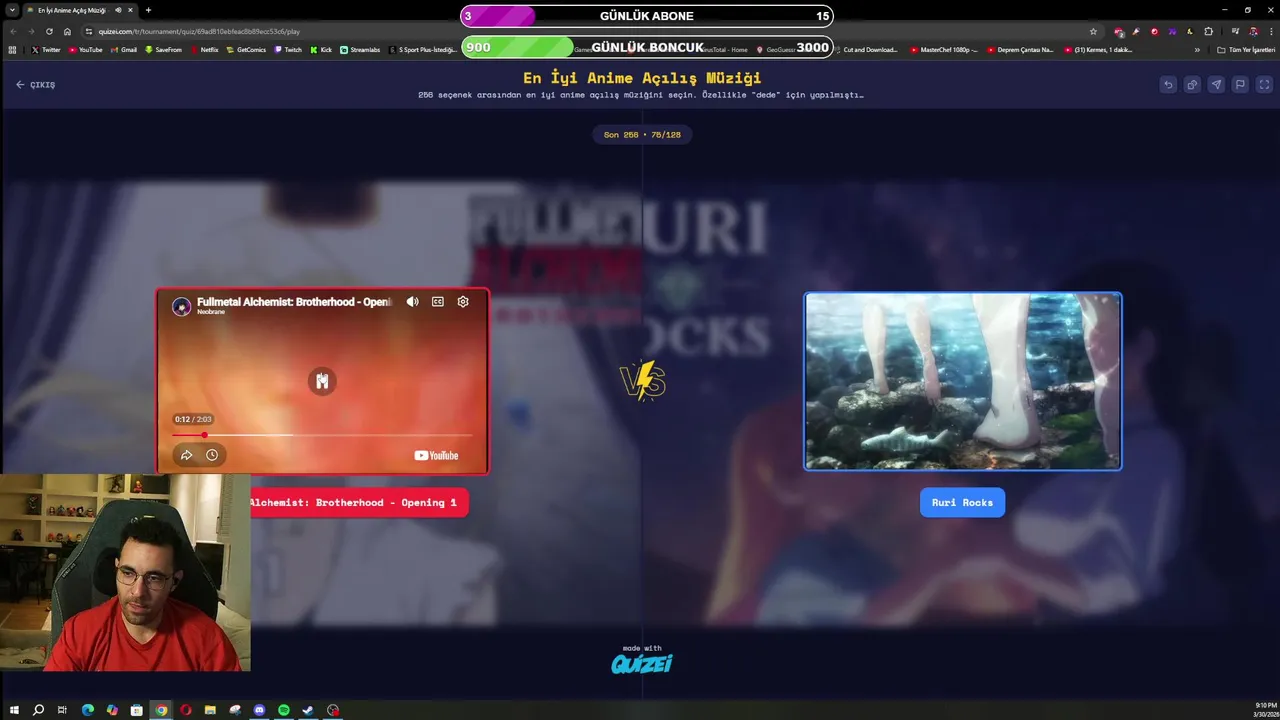This screenshot has height=720, width=1280.
Task: Mute the tab via speaker icon
Action: (x=118, y=10)
